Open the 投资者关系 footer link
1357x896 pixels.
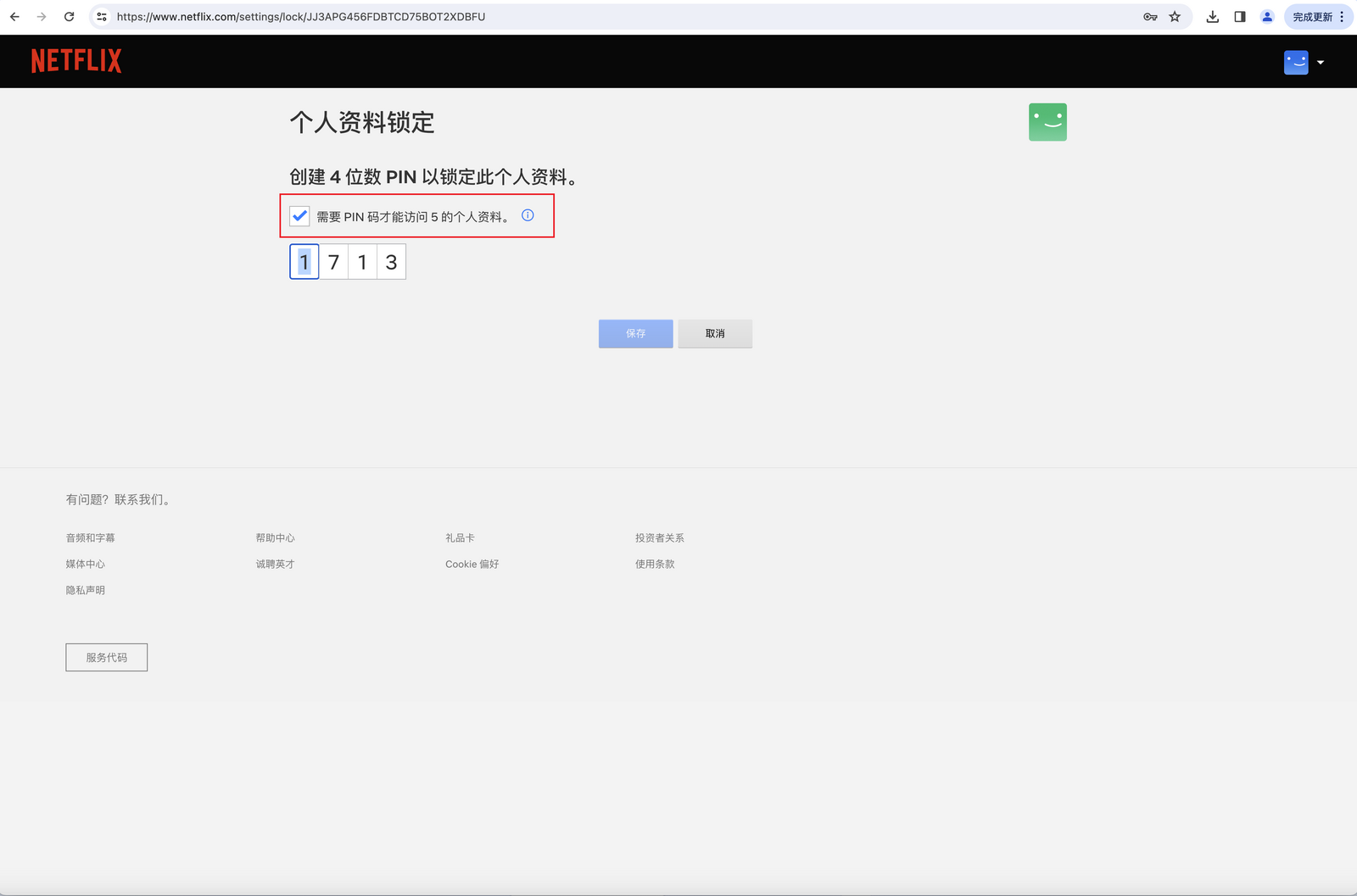(660, 538)
